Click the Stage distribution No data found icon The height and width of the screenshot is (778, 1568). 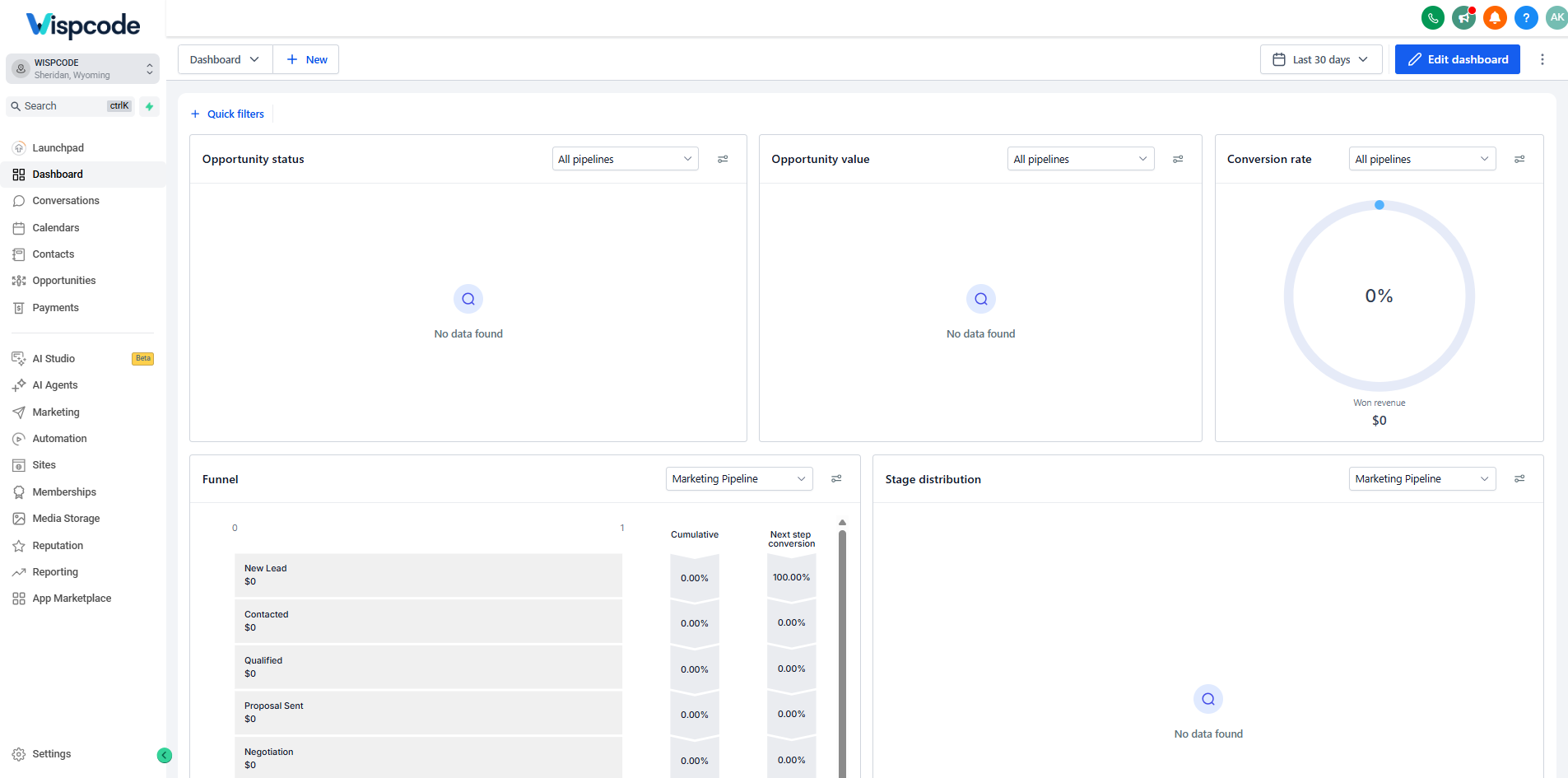1208,699
